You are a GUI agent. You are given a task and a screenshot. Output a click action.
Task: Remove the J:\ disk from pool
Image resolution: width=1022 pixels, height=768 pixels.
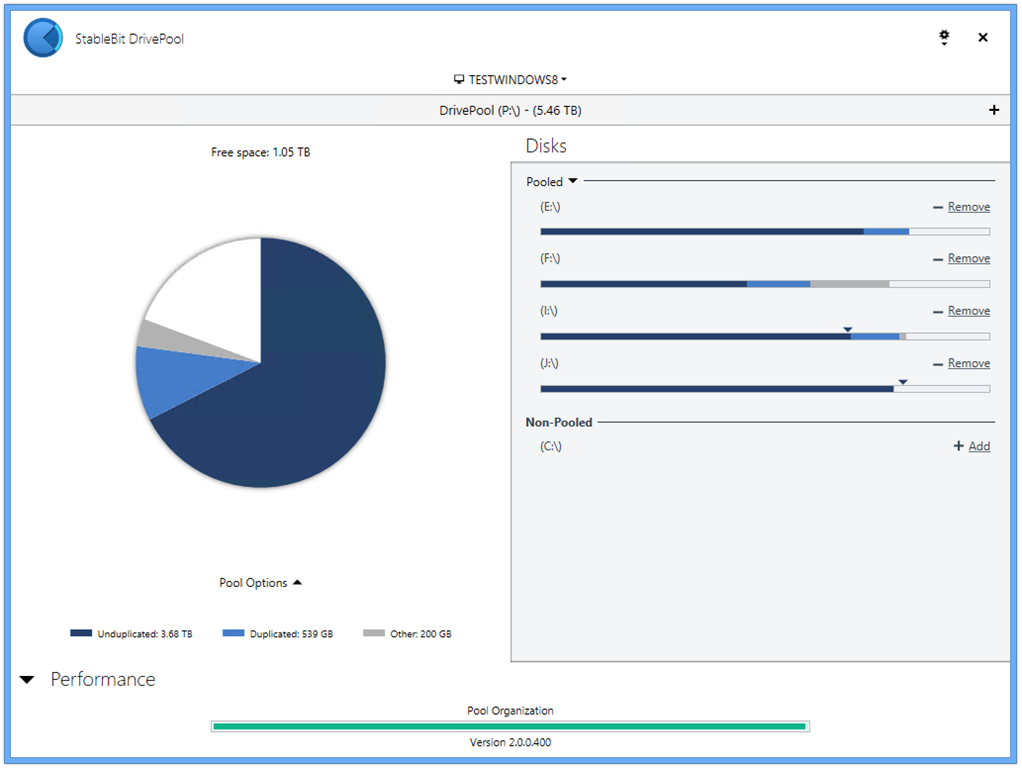(969, 363)
